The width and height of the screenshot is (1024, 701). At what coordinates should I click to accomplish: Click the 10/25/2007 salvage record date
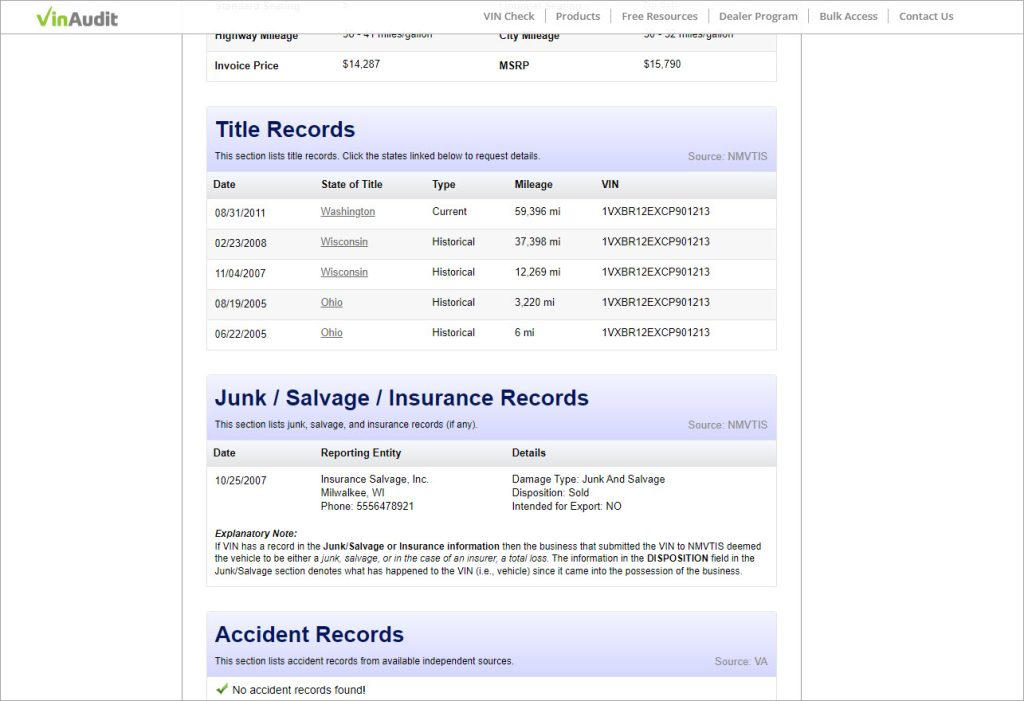(x=240, y=481)
